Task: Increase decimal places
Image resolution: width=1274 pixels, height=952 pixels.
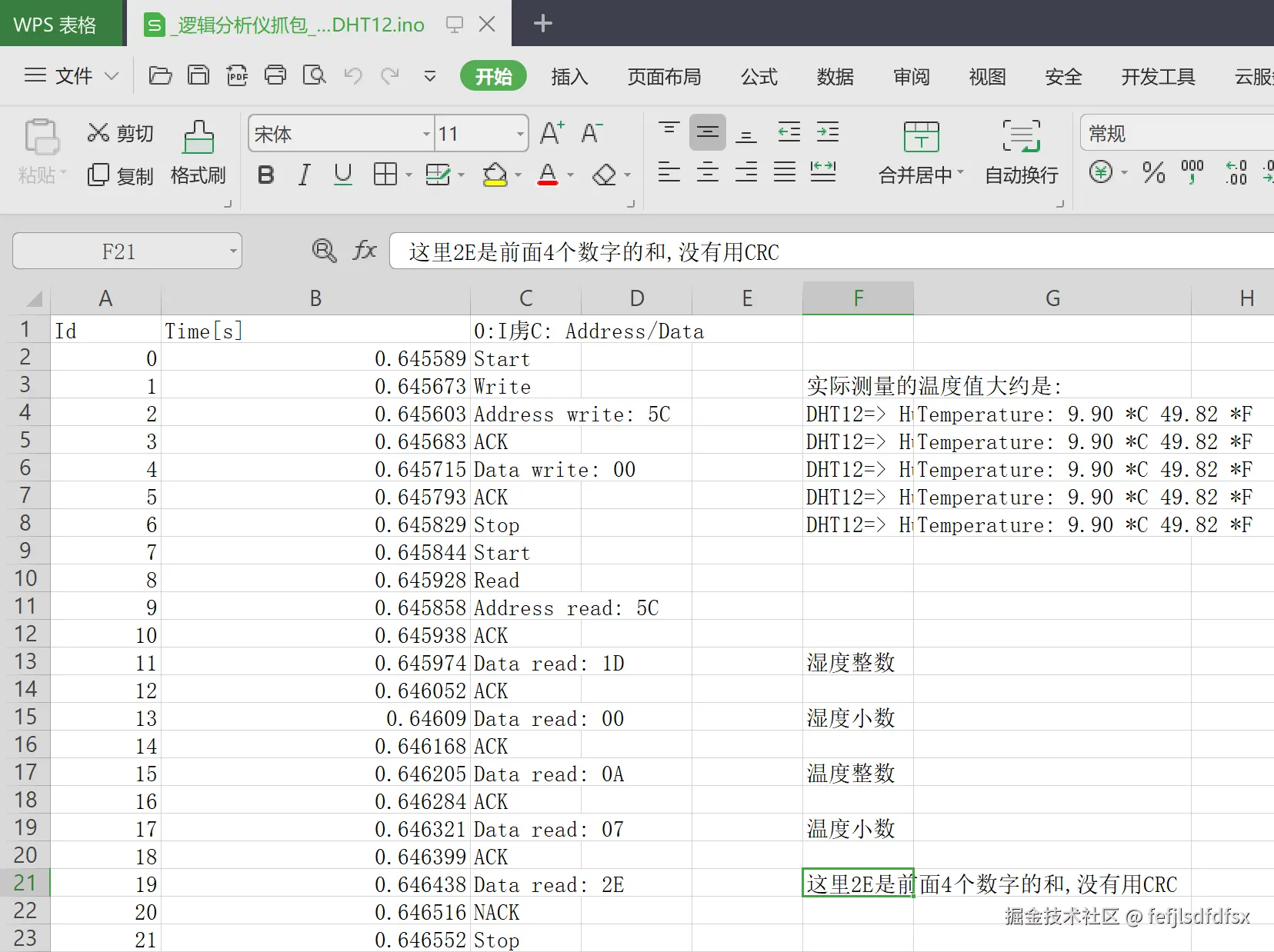Action: click(x=1236, y=172)
